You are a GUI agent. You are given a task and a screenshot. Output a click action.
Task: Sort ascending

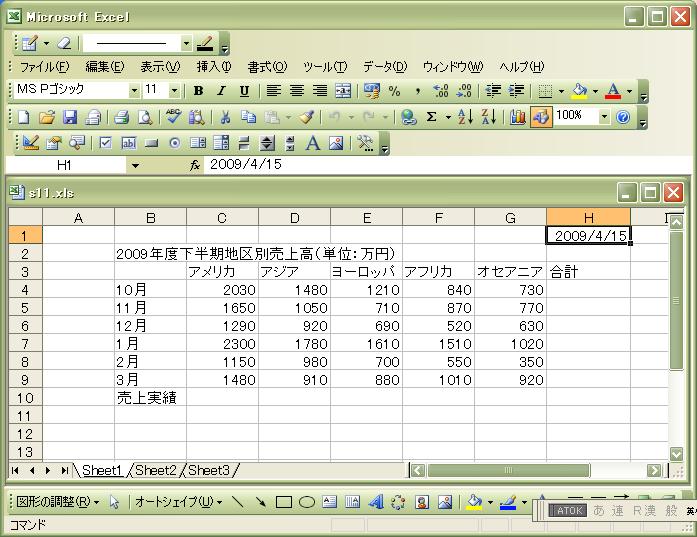[x=465, y=117]
